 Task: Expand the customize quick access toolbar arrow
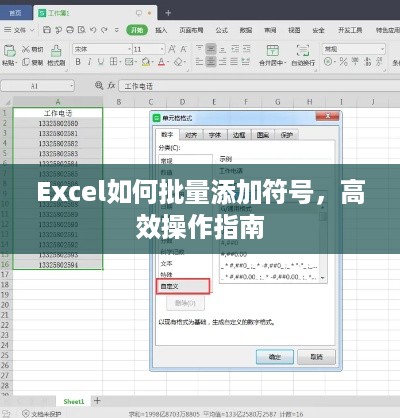pyautogui.click(x=117, y=30)
